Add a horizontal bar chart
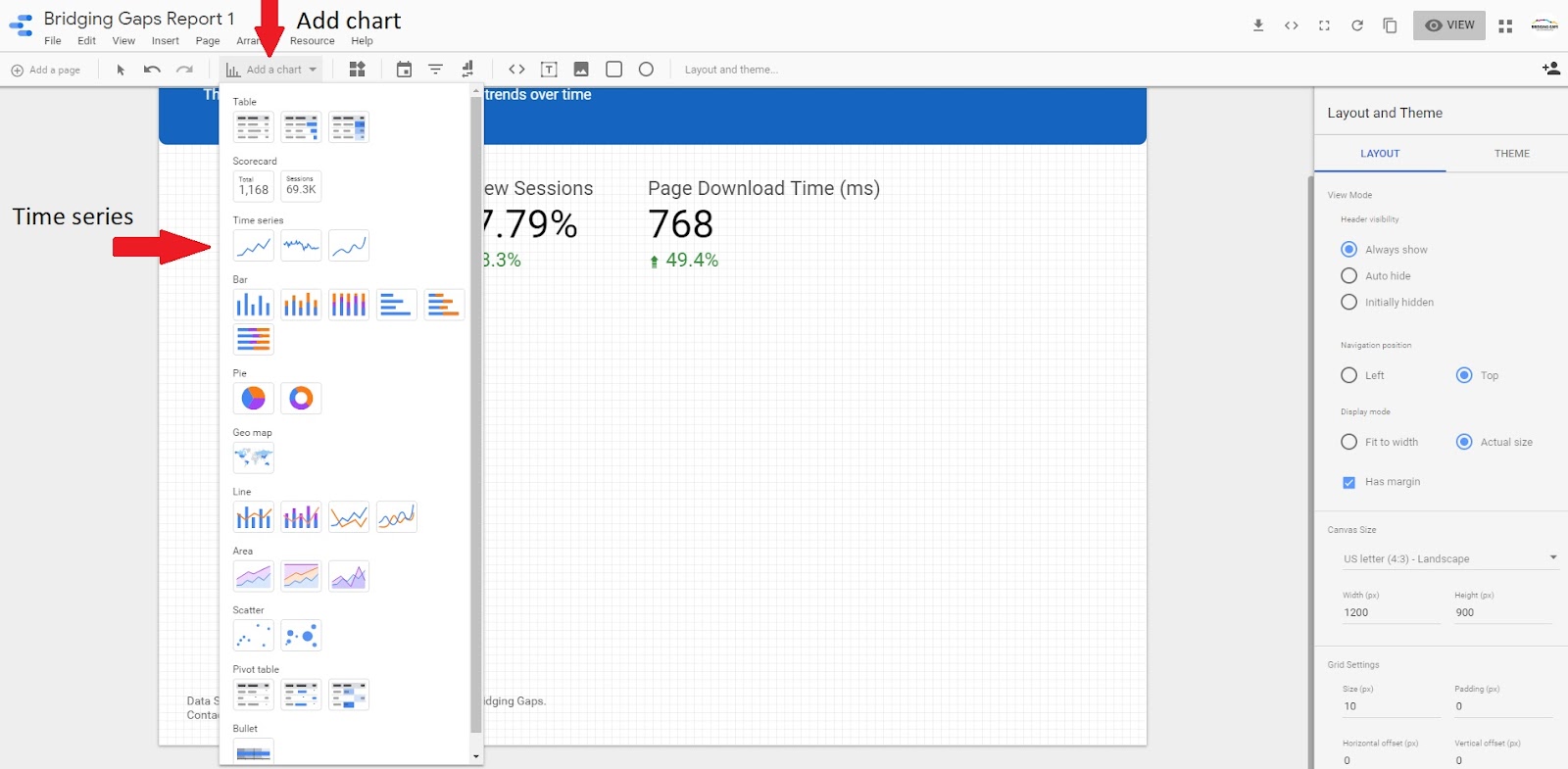 pyautogui.click(x=396, y=305)
